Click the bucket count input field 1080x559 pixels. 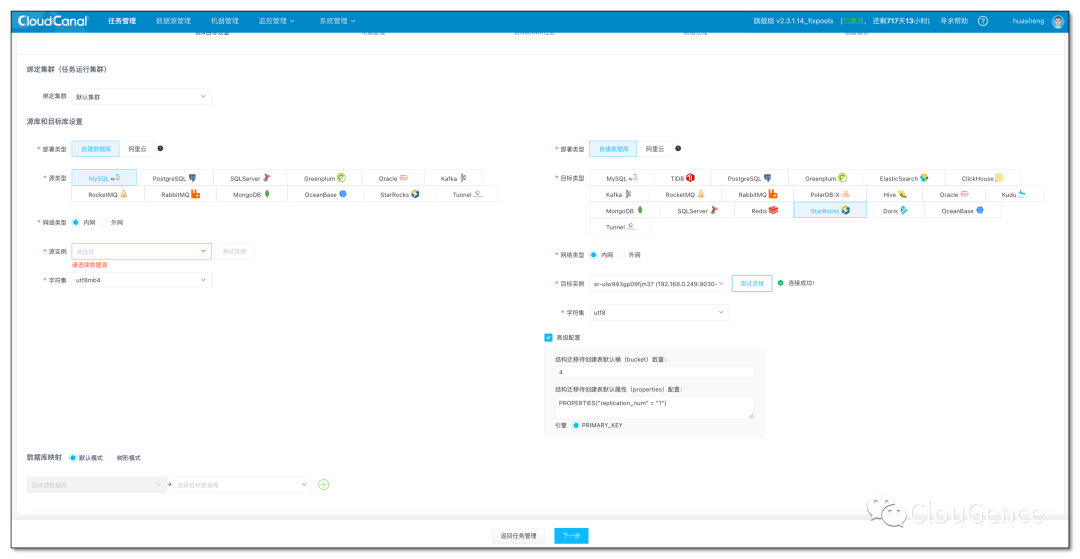654,372
